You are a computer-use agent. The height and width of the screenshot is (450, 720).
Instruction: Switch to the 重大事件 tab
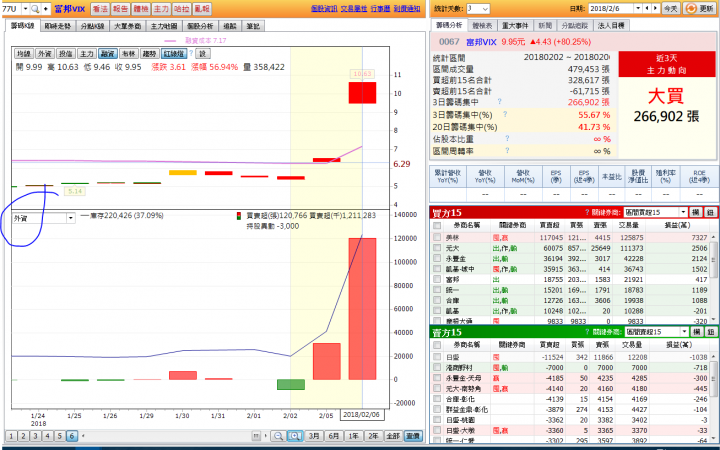coord(515,26)
